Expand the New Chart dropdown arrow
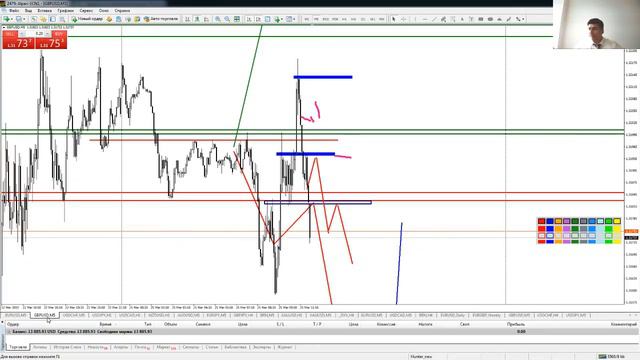The height and width of the screenshot is (360, 640). (x=11, y=19)
